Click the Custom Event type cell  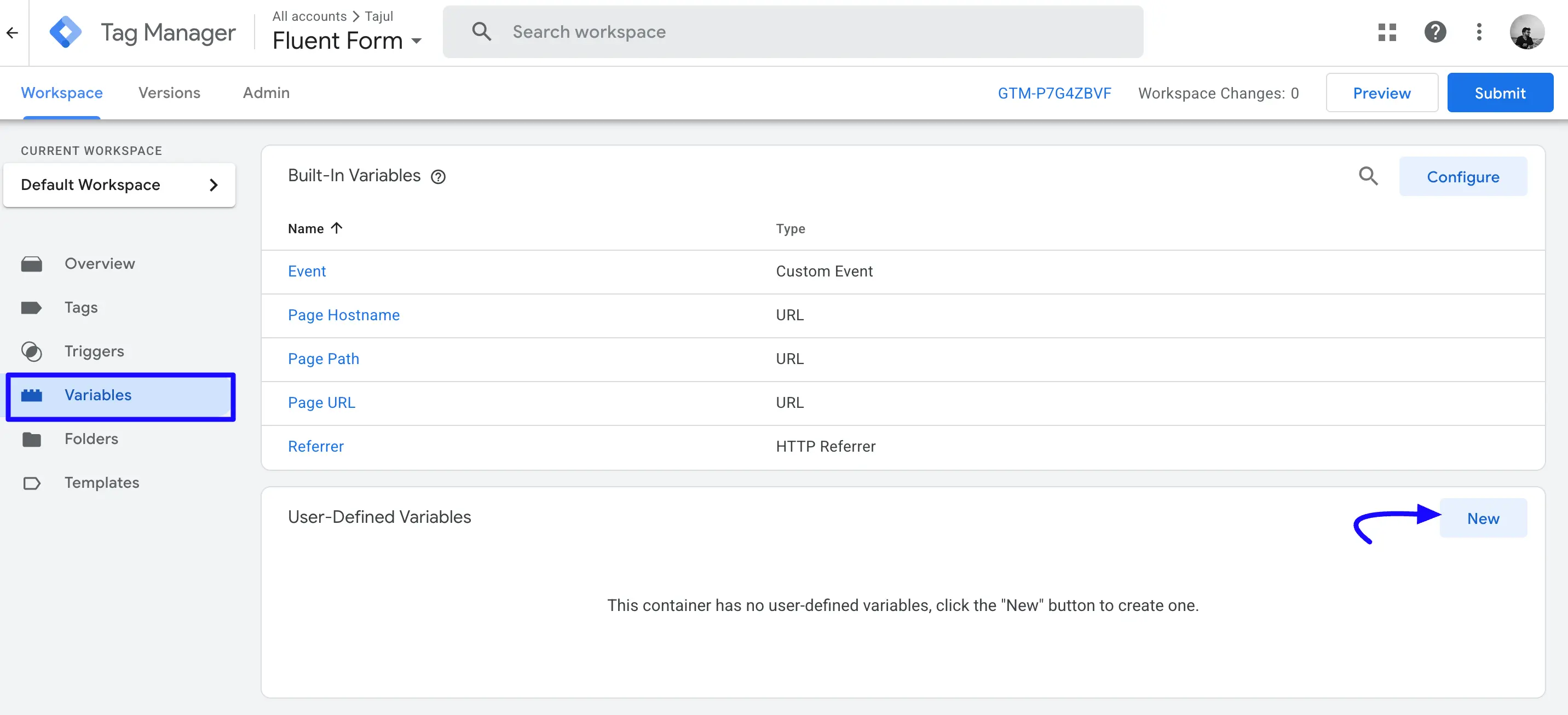(824, 272)
